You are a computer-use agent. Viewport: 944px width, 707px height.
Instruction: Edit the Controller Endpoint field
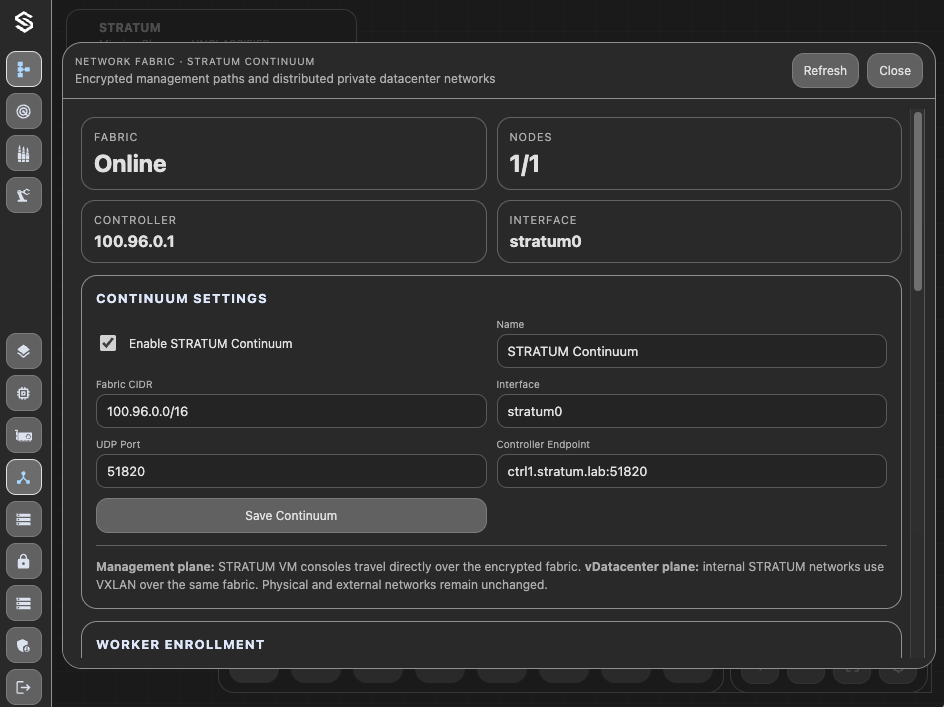tap(691, 471)
